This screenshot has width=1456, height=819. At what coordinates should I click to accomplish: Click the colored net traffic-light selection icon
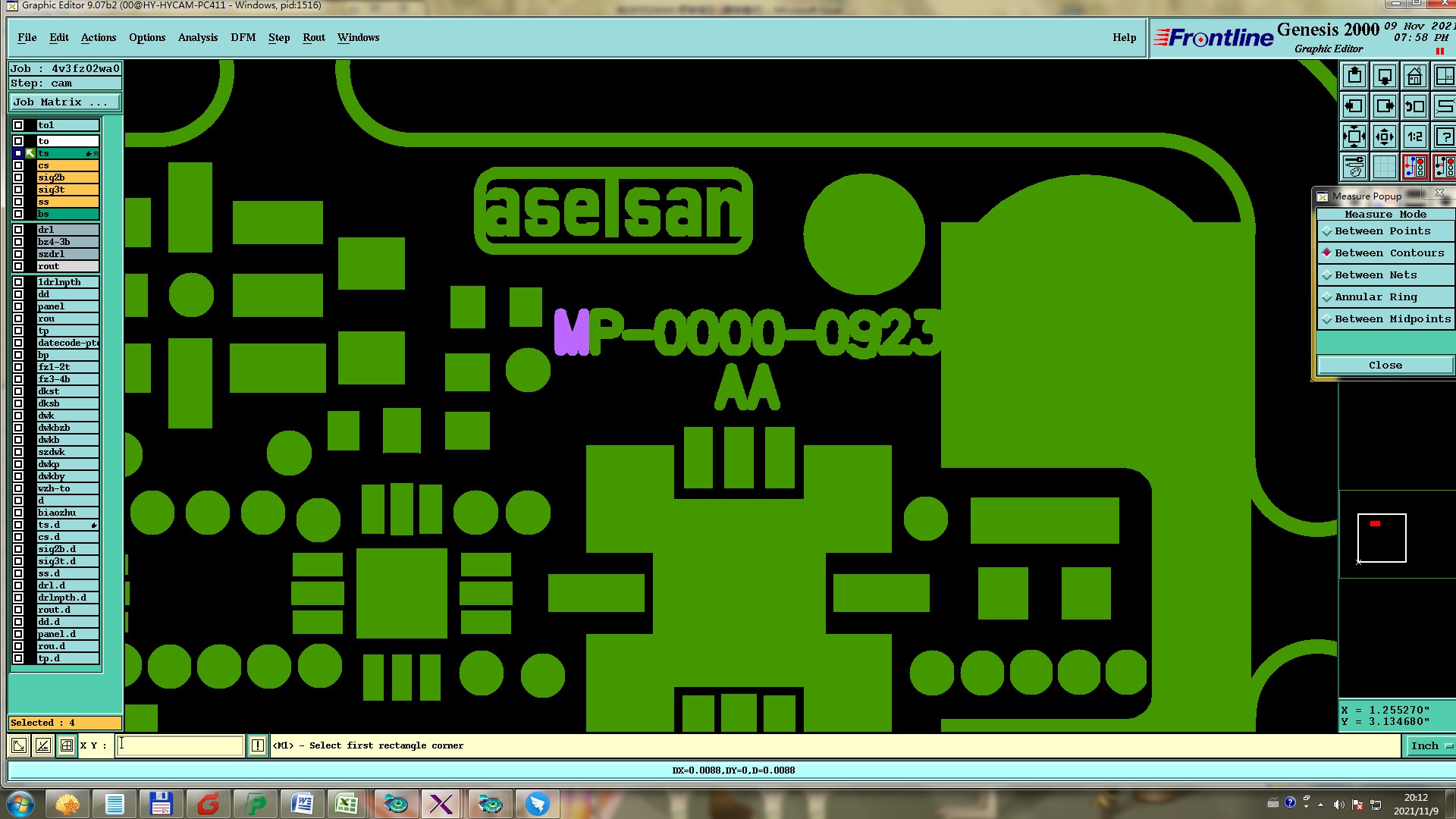pyautogui.click(x=1415, y=167)
